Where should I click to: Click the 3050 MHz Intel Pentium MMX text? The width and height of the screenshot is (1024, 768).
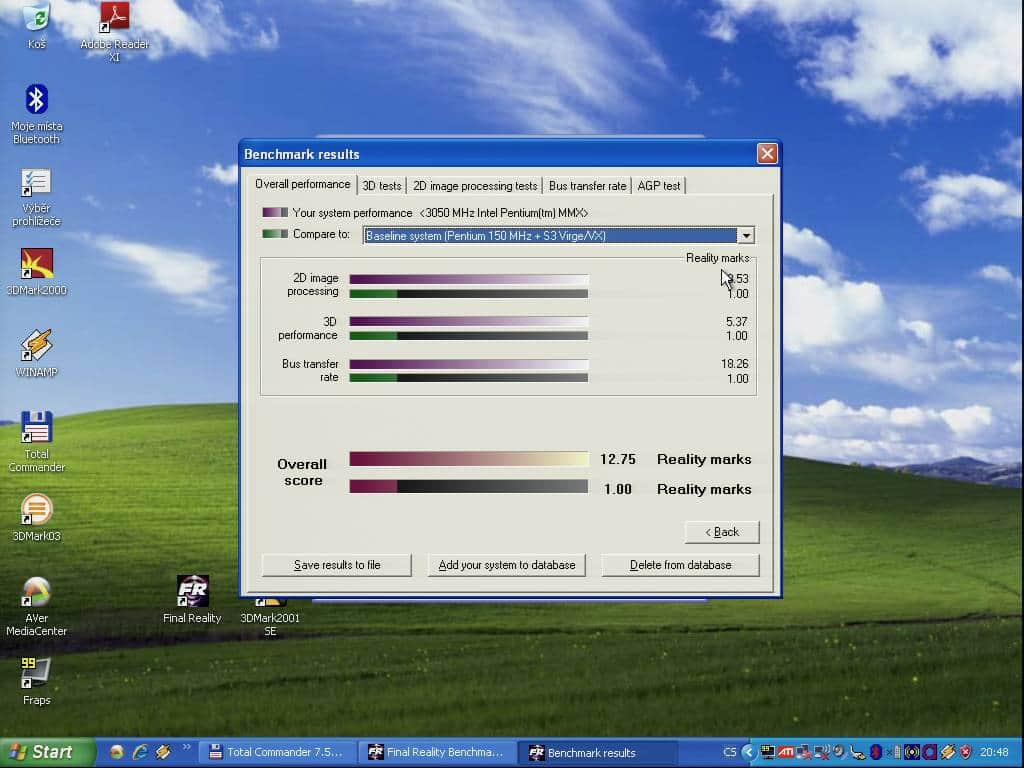504,213
